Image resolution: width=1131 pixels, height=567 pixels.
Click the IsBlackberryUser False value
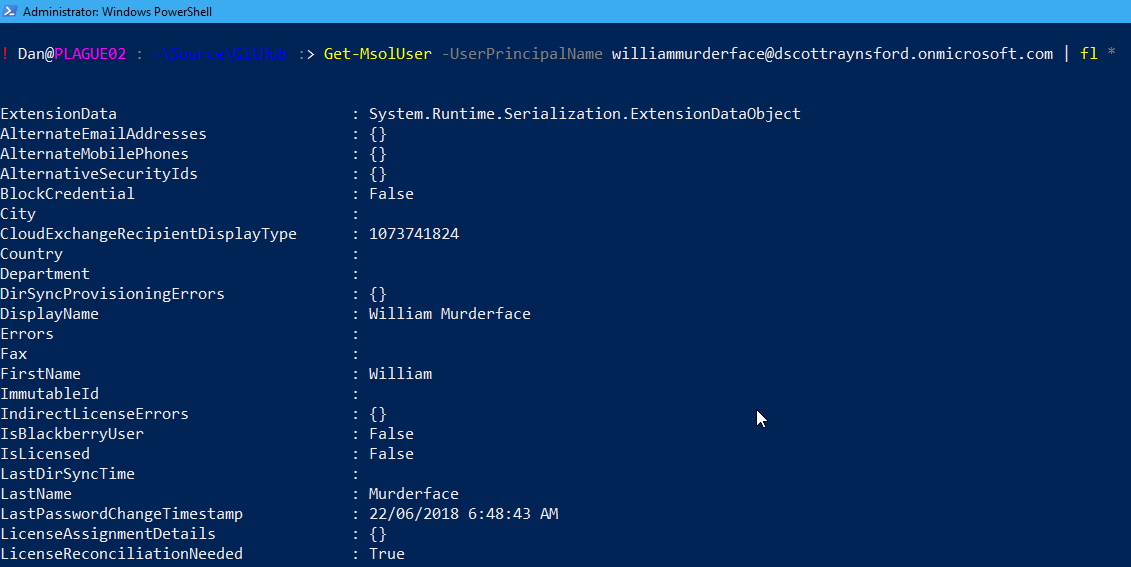(x=391, y=434)
